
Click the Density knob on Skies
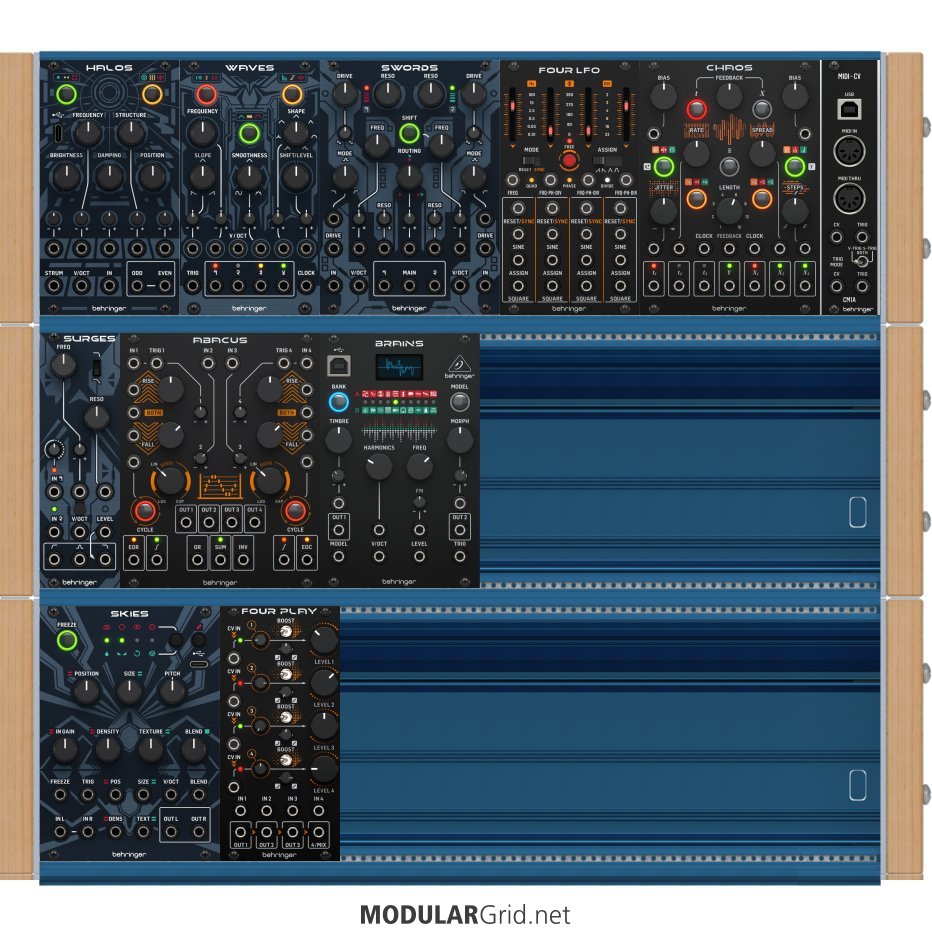pos(108,750)
